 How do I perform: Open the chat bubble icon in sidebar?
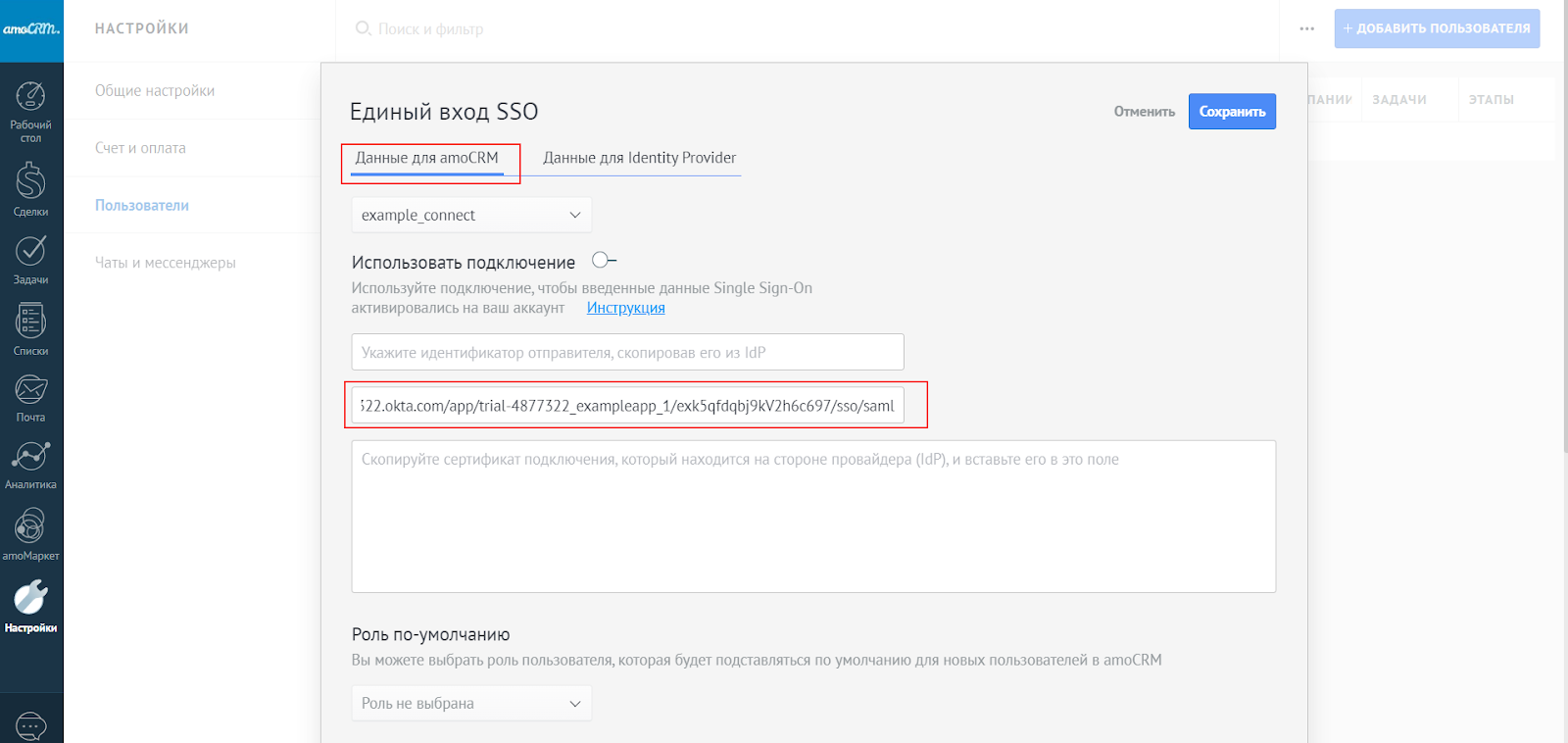30,725
